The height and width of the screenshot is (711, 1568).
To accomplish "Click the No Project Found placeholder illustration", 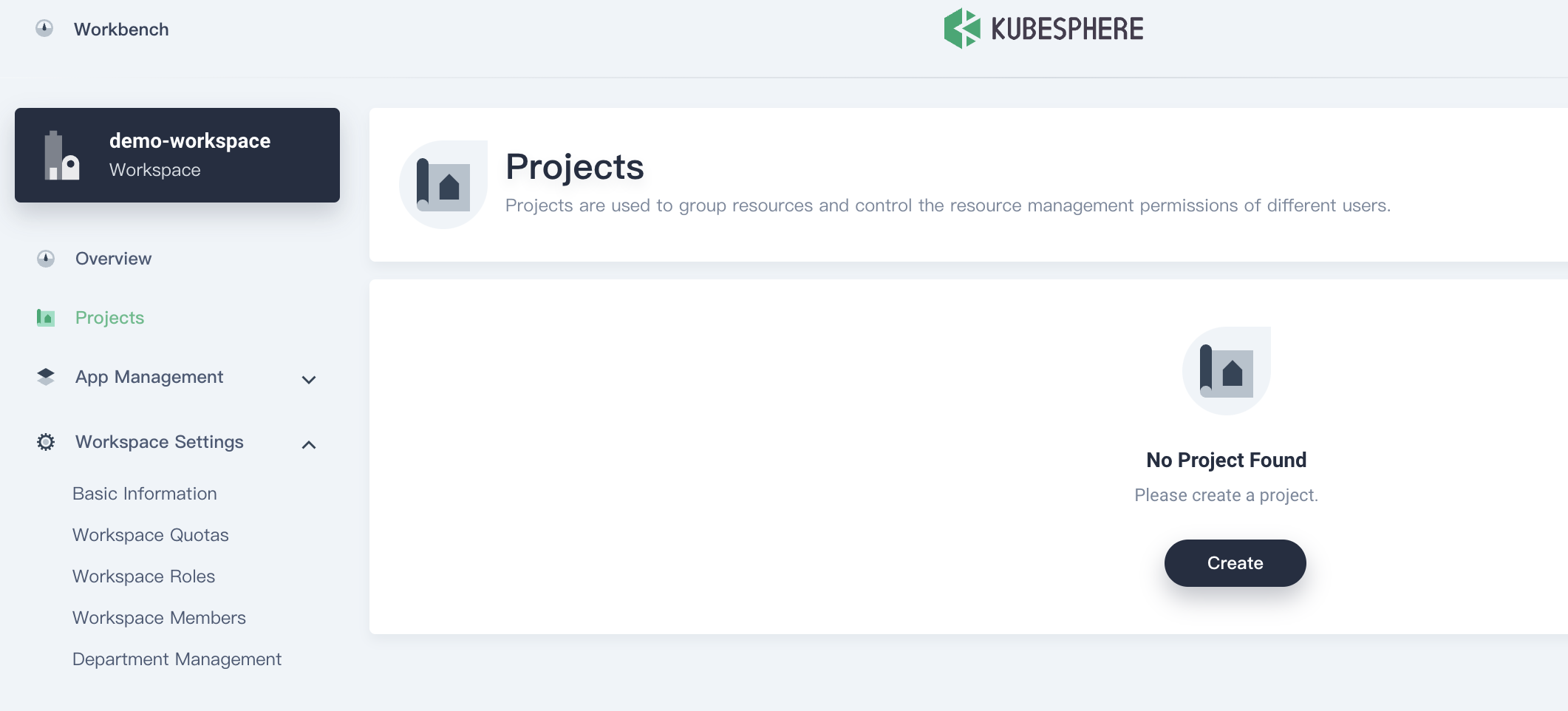I will [1225, 370].
